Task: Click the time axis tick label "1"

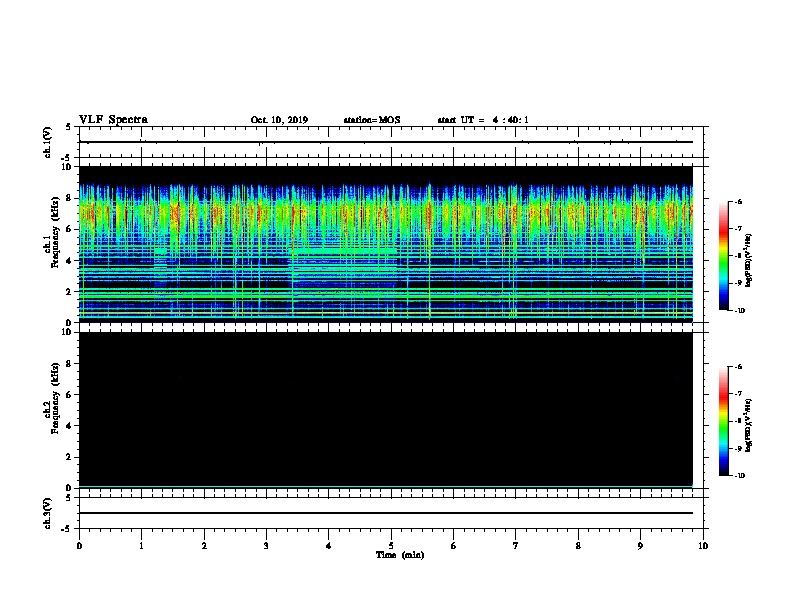Action: click(x=141, y=546)
